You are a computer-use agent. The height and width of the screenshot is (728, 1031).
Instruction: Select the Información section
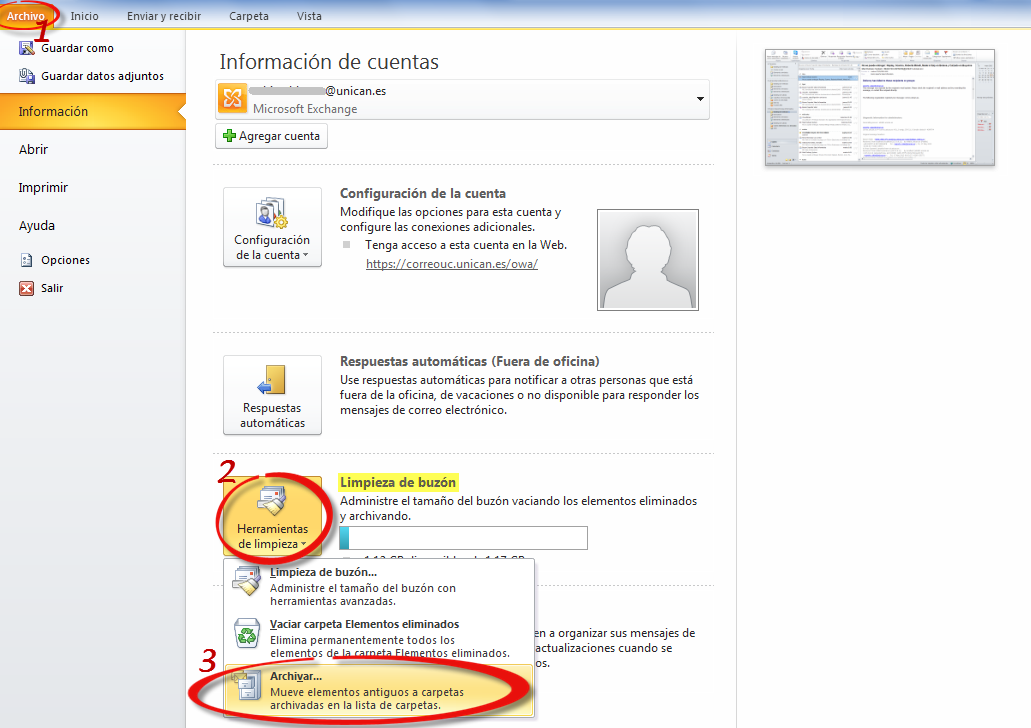coord(93,111)
